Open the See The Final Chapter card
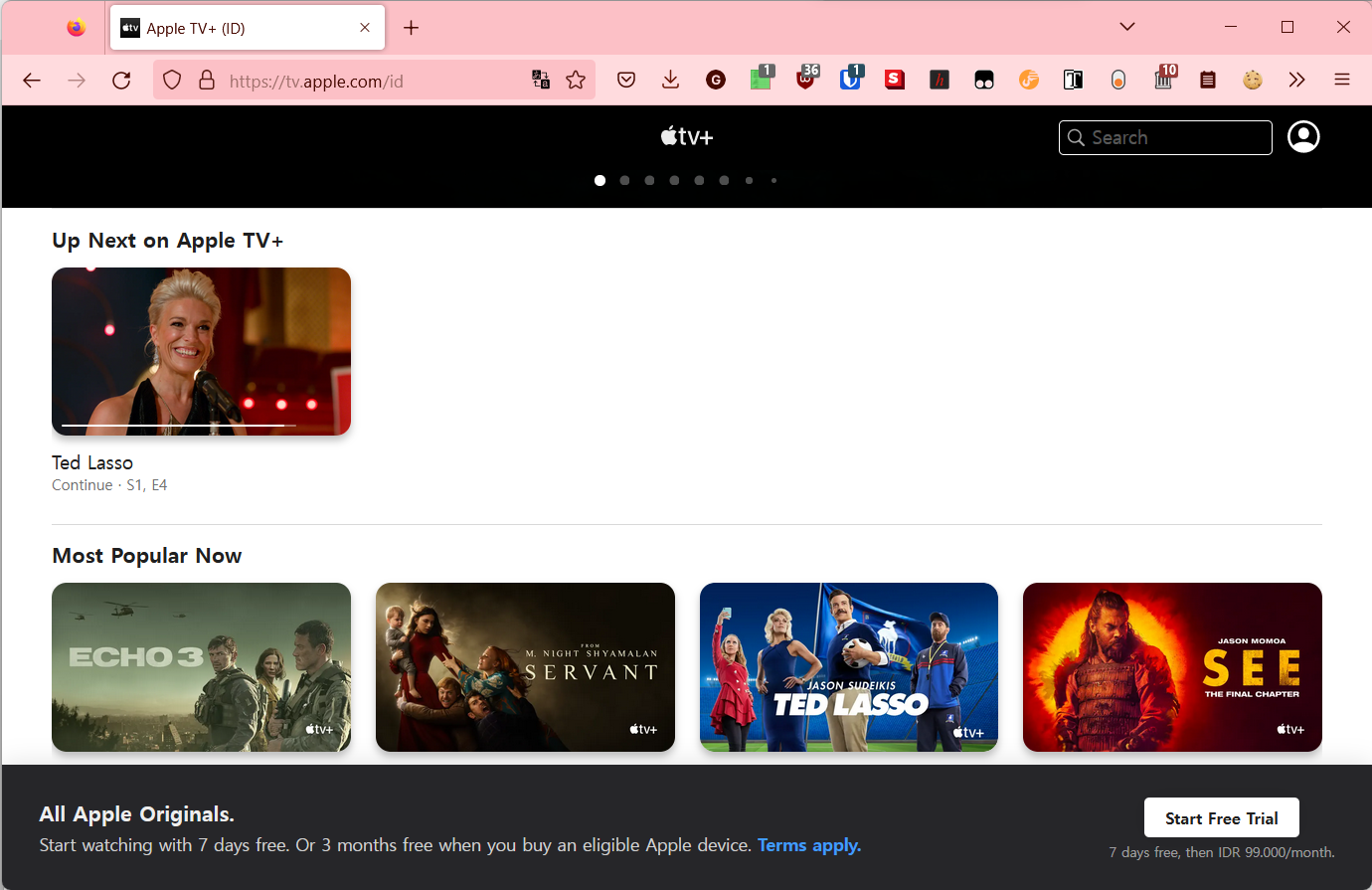 [x=1172, y=666]
